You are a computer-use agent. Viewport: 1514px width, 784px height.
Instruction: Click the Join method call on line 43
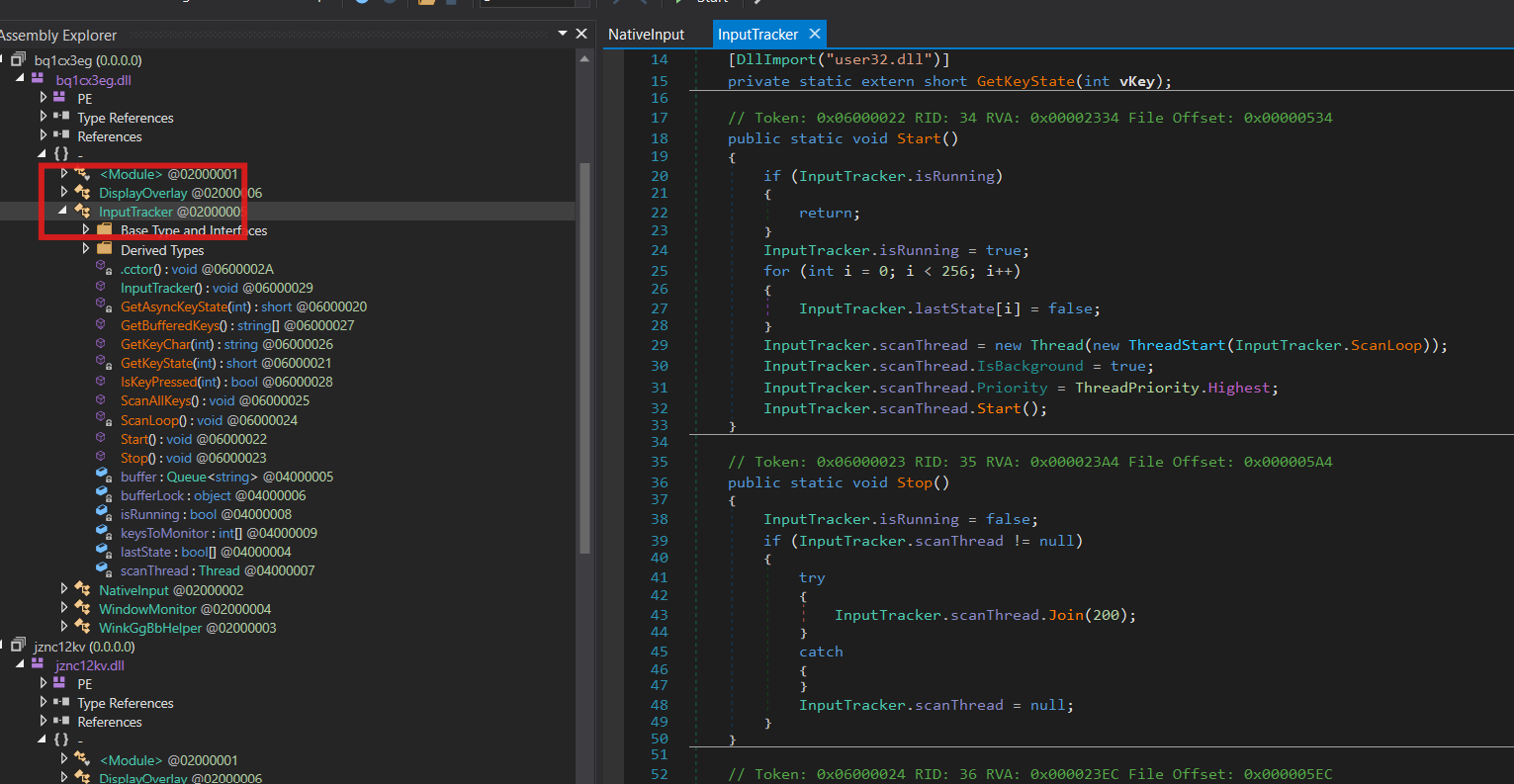1066,615
